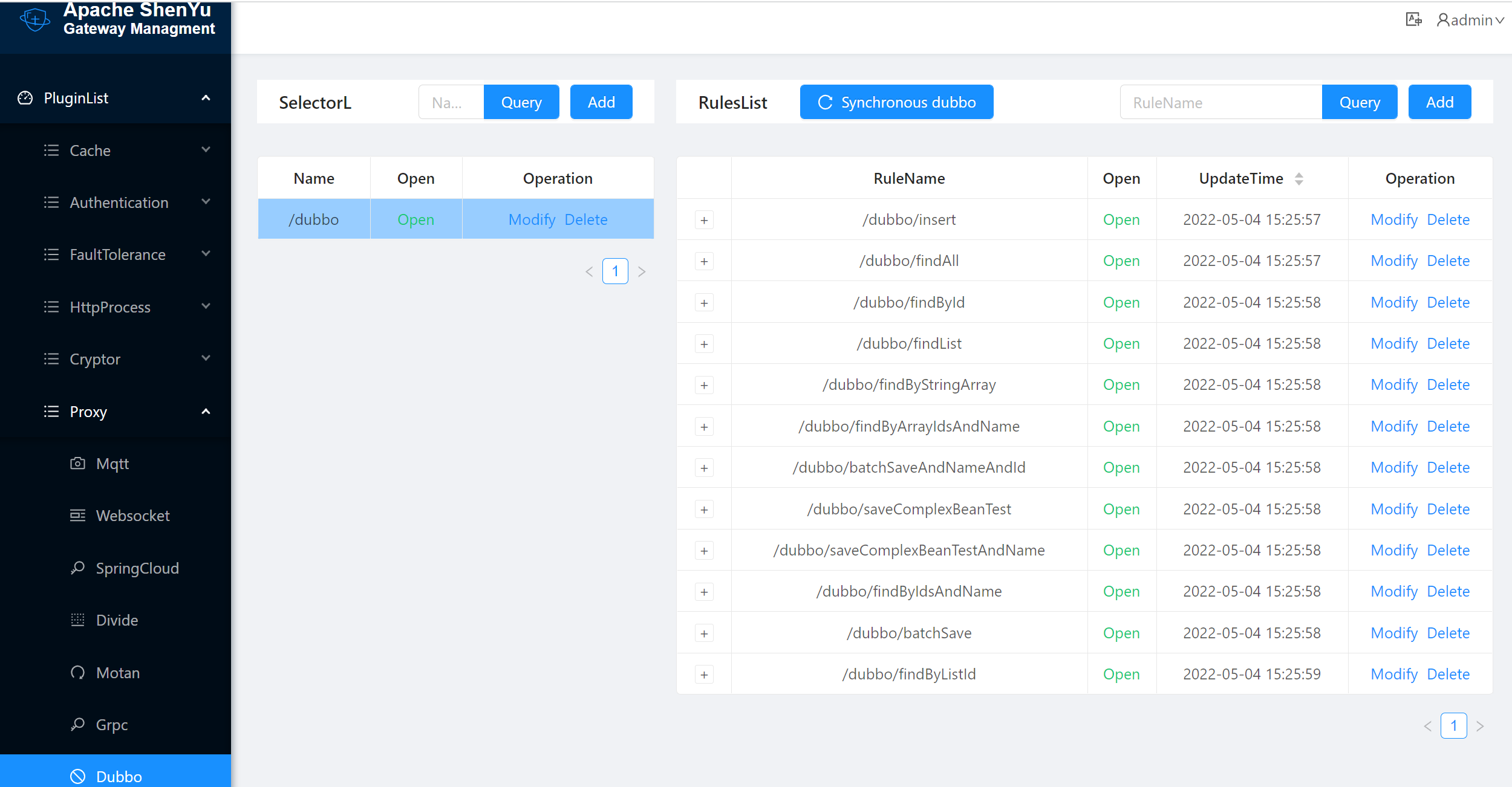Delete the /dubbo/findList rule
The height and width of the screenshot is (787, 1512).
pos(1448,343)
